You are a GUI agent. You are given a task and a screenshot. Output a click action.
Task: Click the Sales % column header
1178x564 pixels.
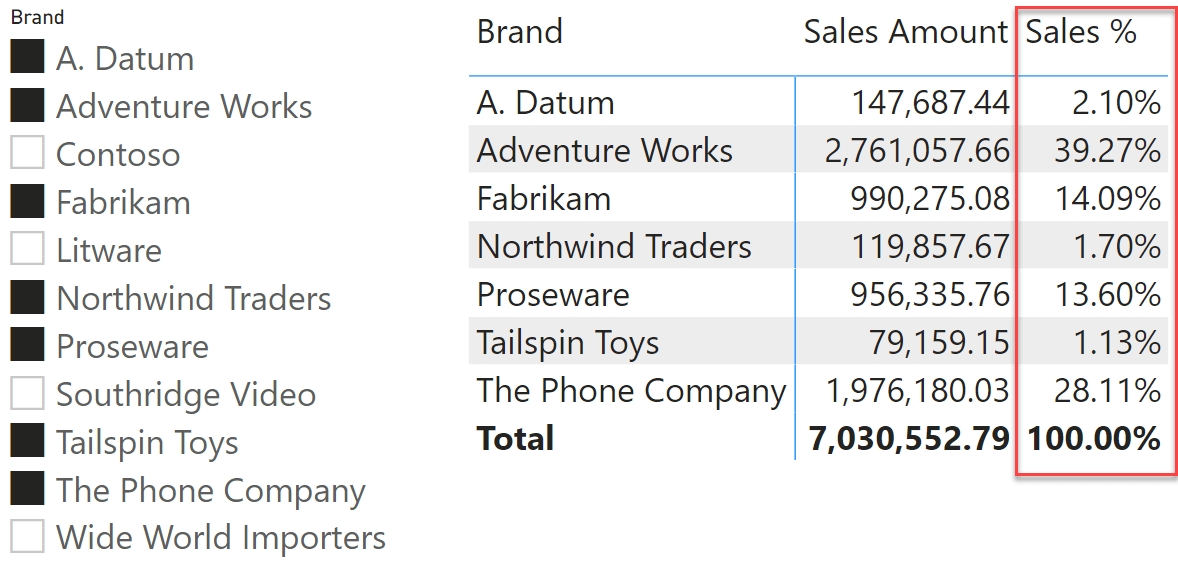click(x=1080, y=32)
